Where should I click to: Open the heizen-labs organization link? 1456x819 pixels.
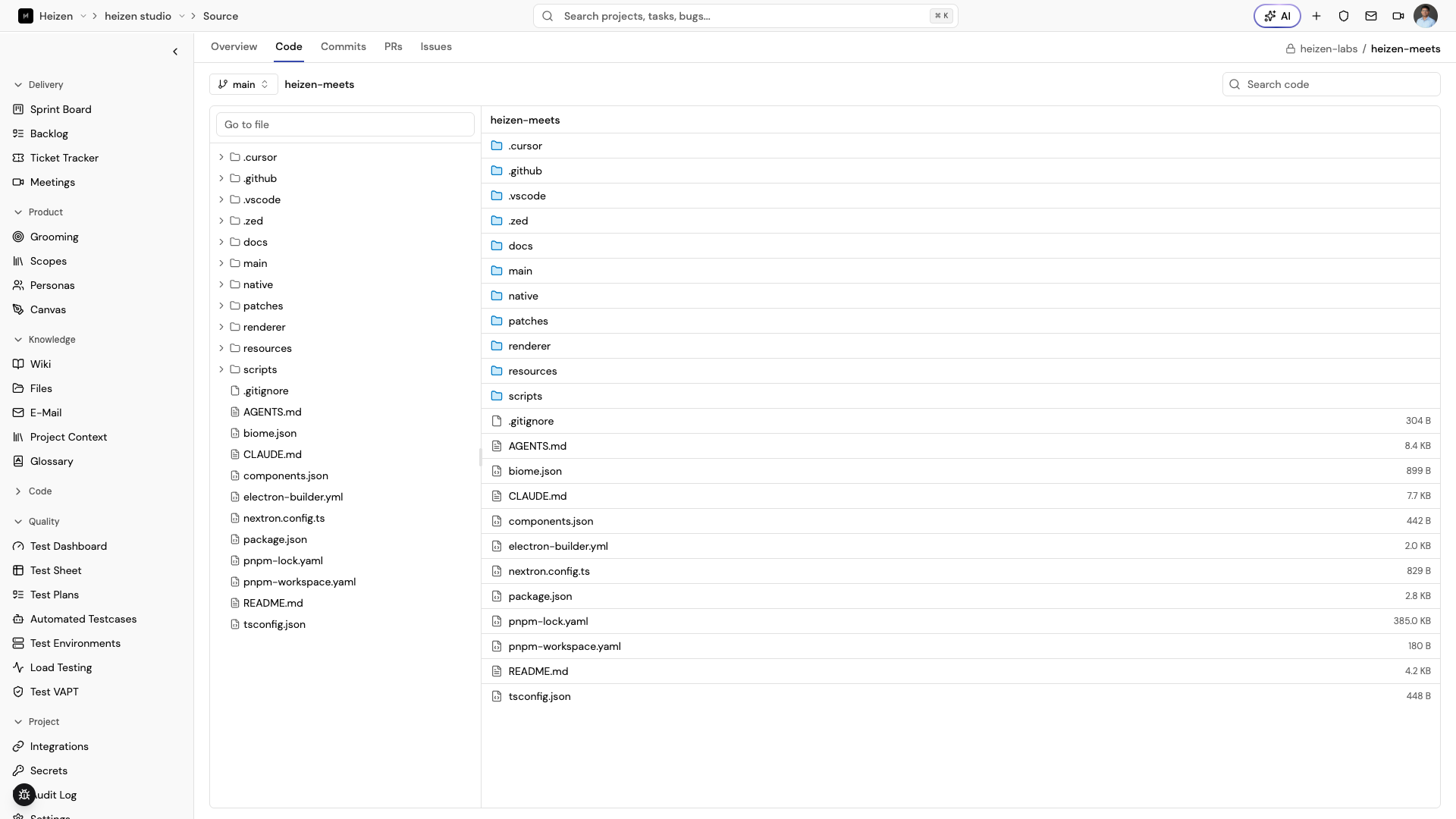[1329, 49]
